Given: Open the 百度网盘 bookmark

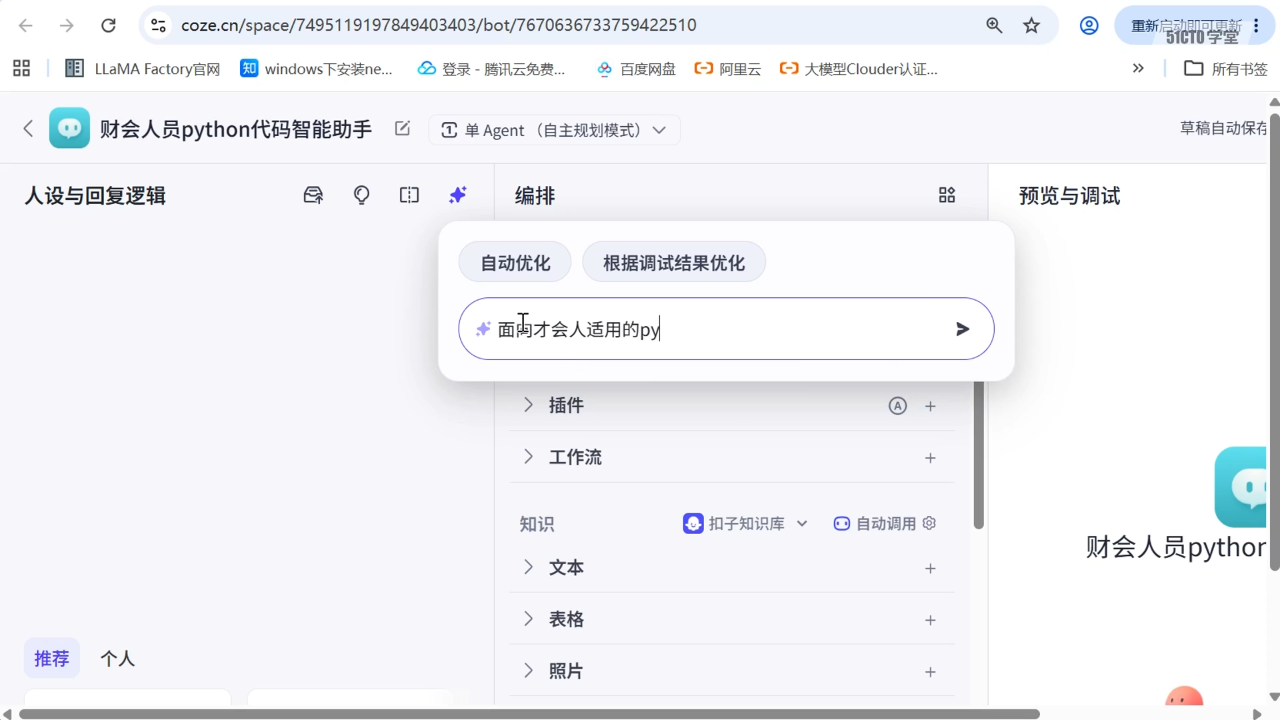Looking at the screenshot, I should (636, 69).
